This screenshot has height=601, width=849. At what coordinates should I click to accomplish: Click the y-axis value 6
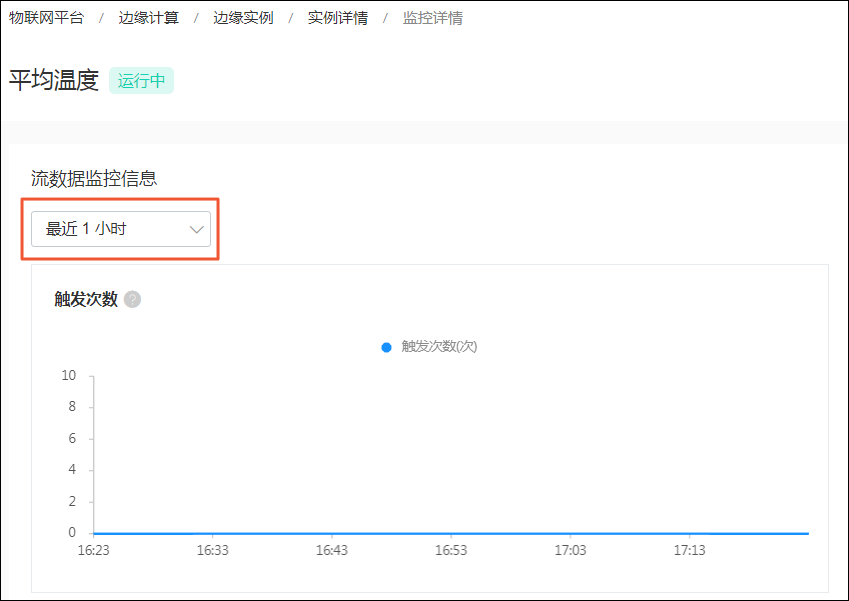click(72, 438)
